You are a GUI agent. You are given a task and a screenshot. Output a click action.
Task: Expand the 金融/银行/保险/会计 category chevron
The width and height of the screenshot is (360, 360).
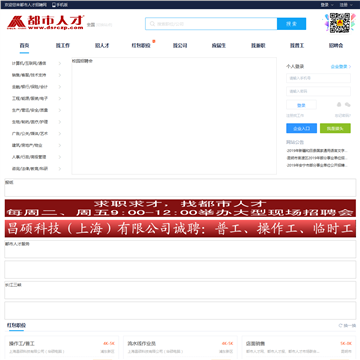click(x=60, y=87)
